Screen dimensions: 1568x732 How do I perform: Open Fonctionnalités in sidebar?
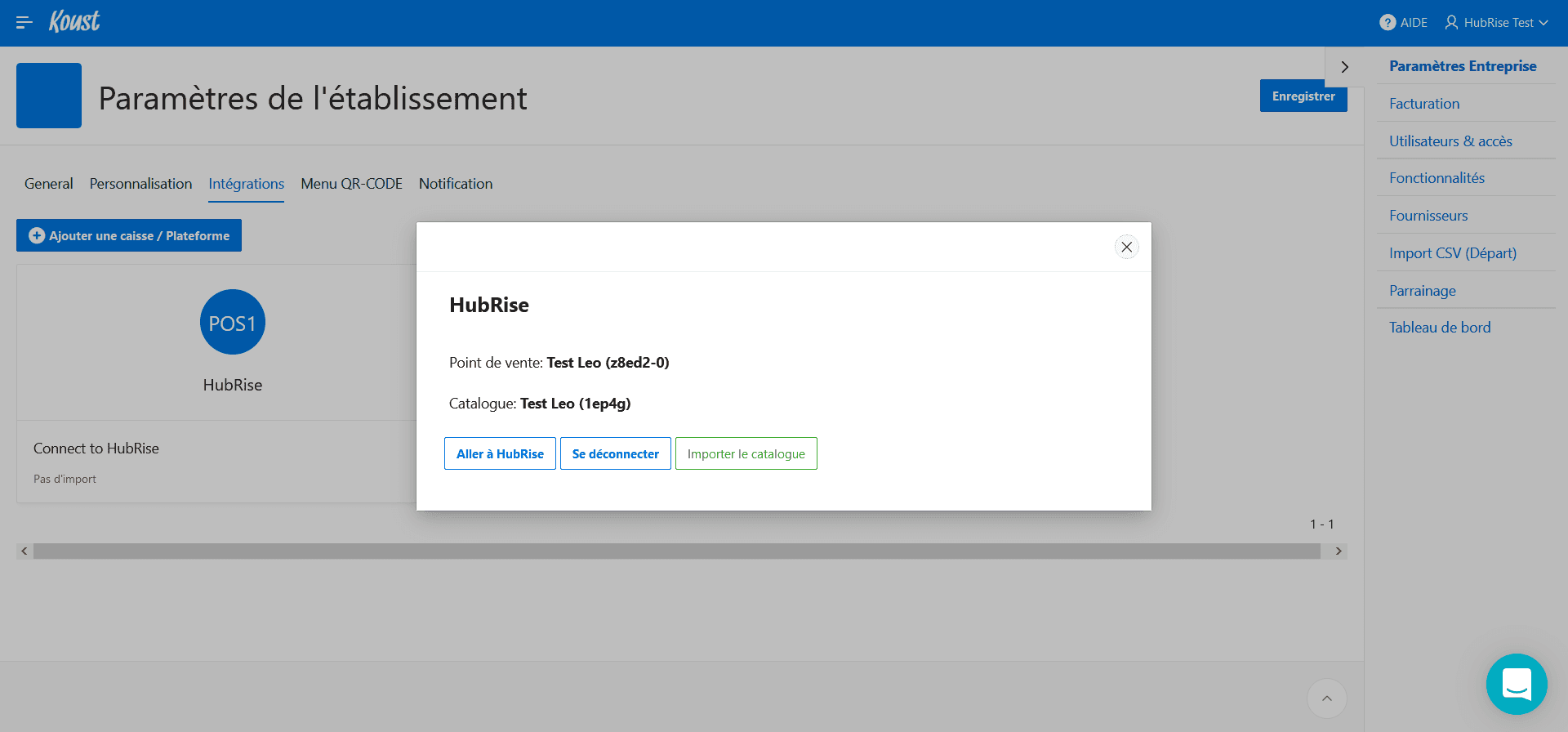pyautogui.click(x=1437, y=178)
